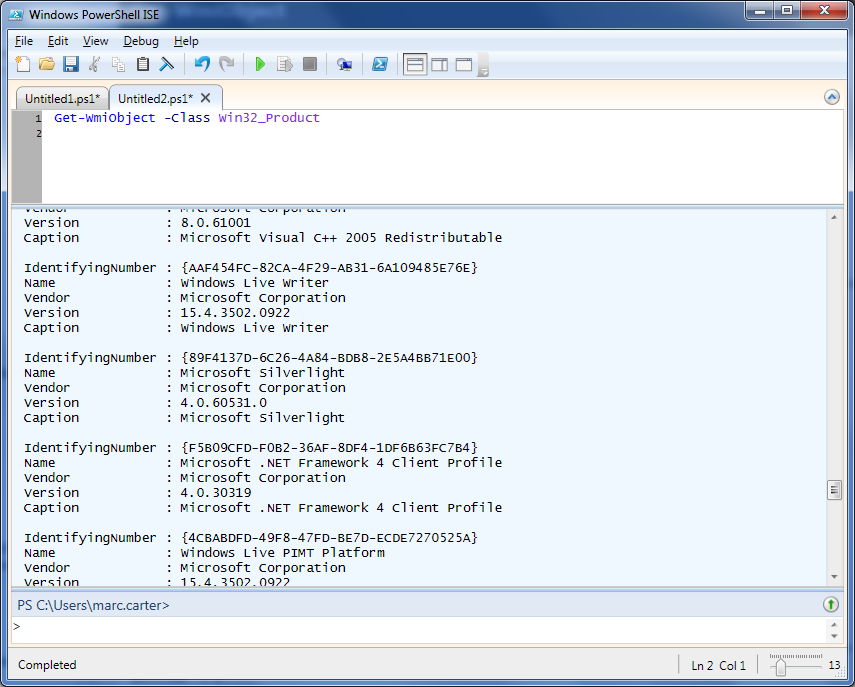Open the Help menu
This screenshot has width=855, height=687.
pyautogui.click(x=186, y=41)
